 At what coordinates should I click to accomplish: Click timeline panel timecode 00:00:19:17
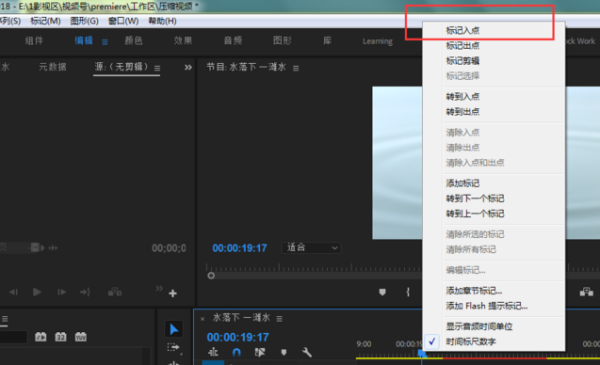[x=238, y=337]
